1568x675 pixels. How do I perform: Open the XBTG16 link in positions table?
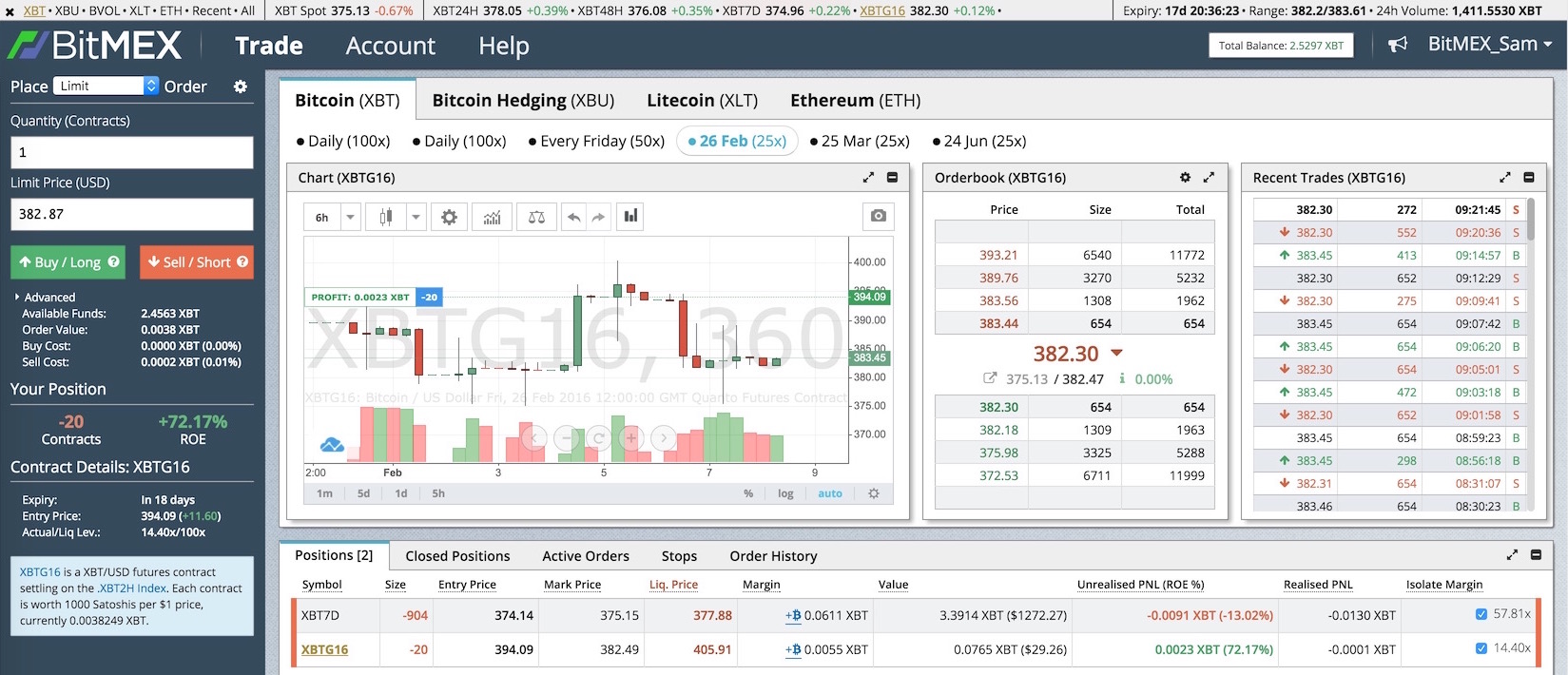click(324, 649)
